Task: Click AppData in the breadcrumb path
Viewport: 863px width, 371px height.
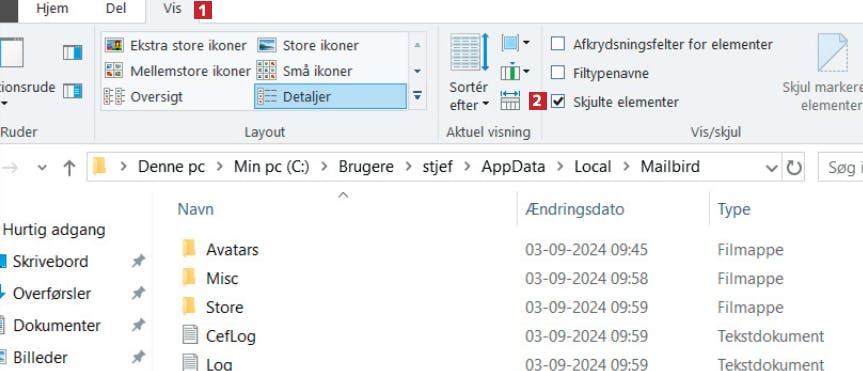Action: click(514, 167)
